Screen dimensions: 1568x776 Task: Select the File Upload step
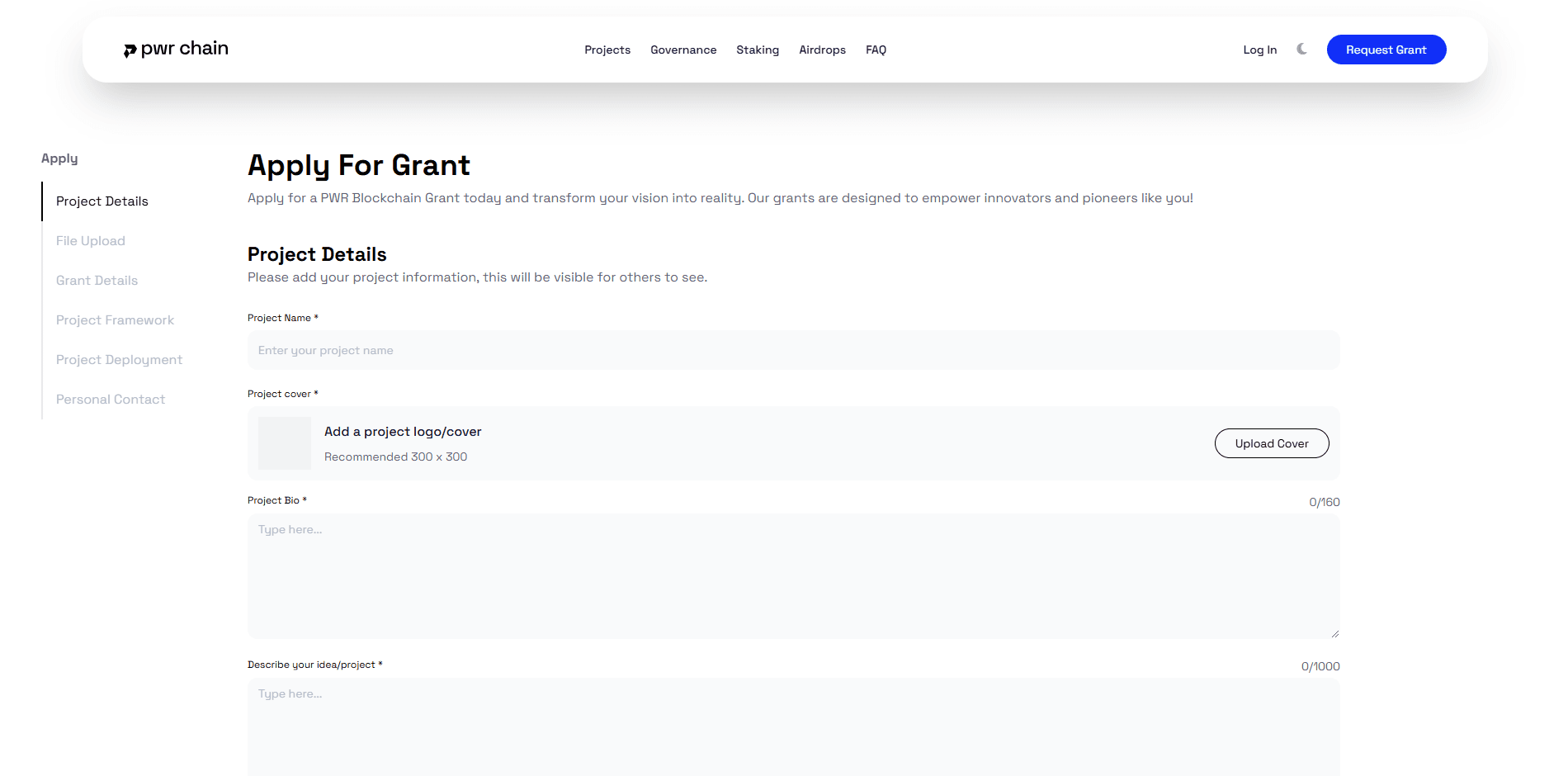pyautogui.click(x=91, y=240)
